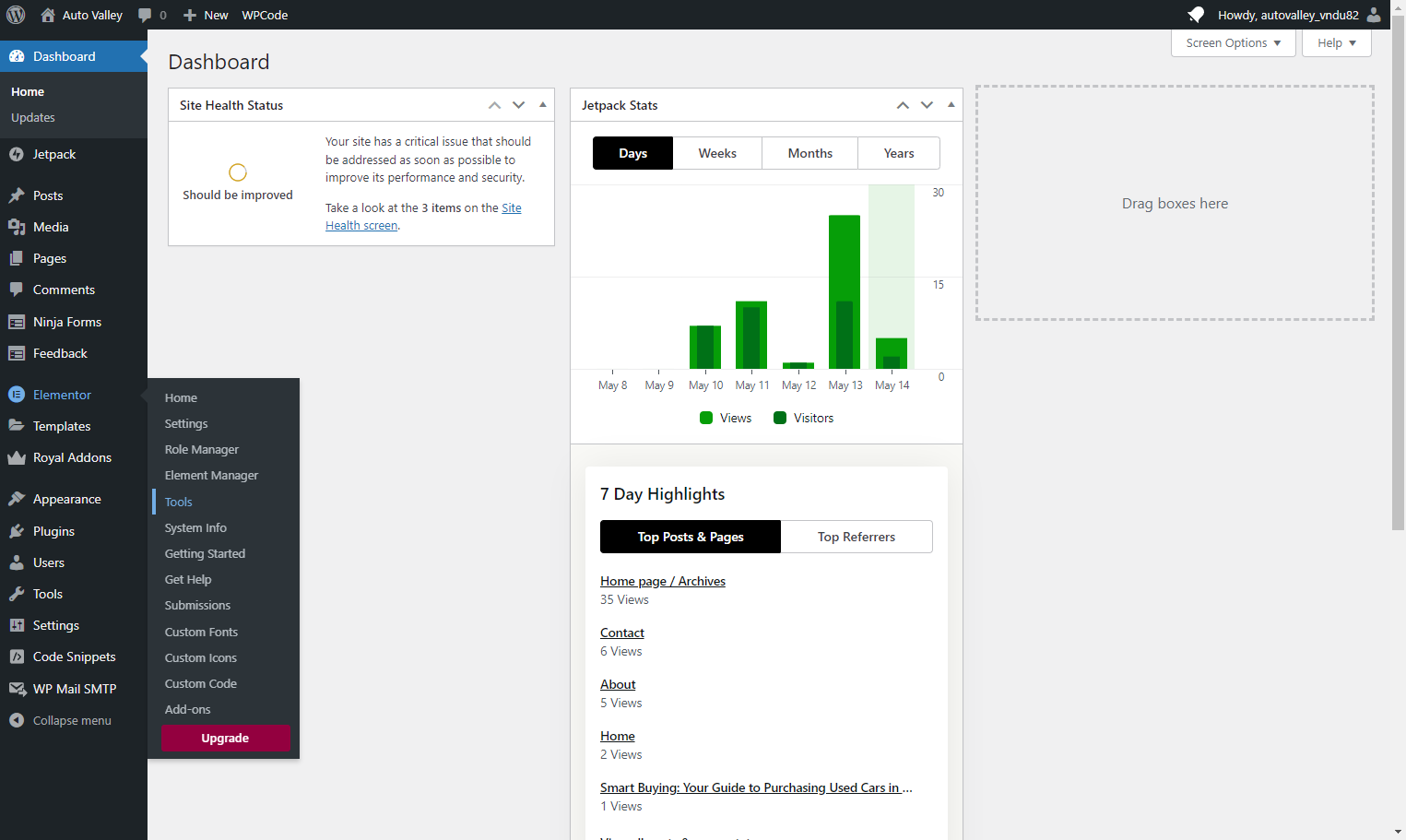Click the Jetpack notifications icon in admin bar

(1196, 15)
